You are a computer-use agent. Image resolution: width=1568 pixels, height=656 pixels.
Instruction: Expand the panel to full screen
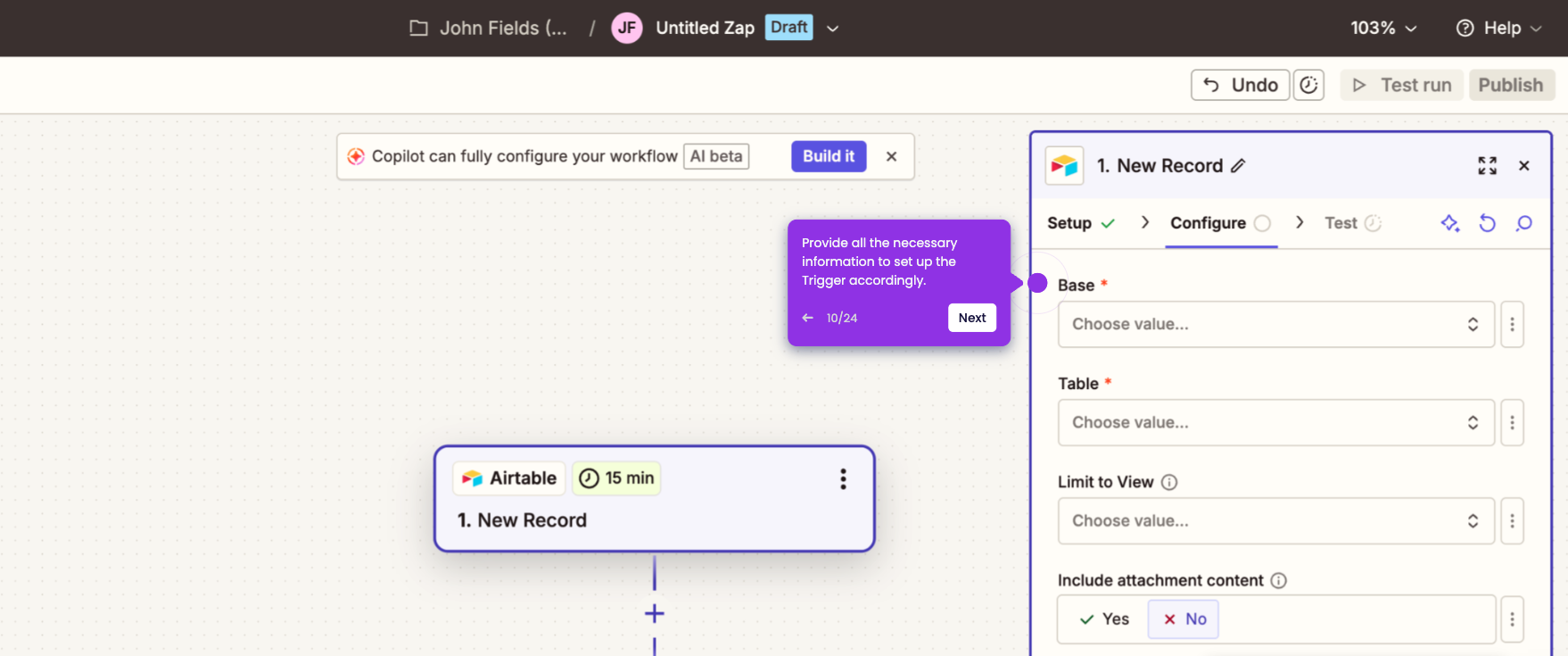(x=1487, y=166)
